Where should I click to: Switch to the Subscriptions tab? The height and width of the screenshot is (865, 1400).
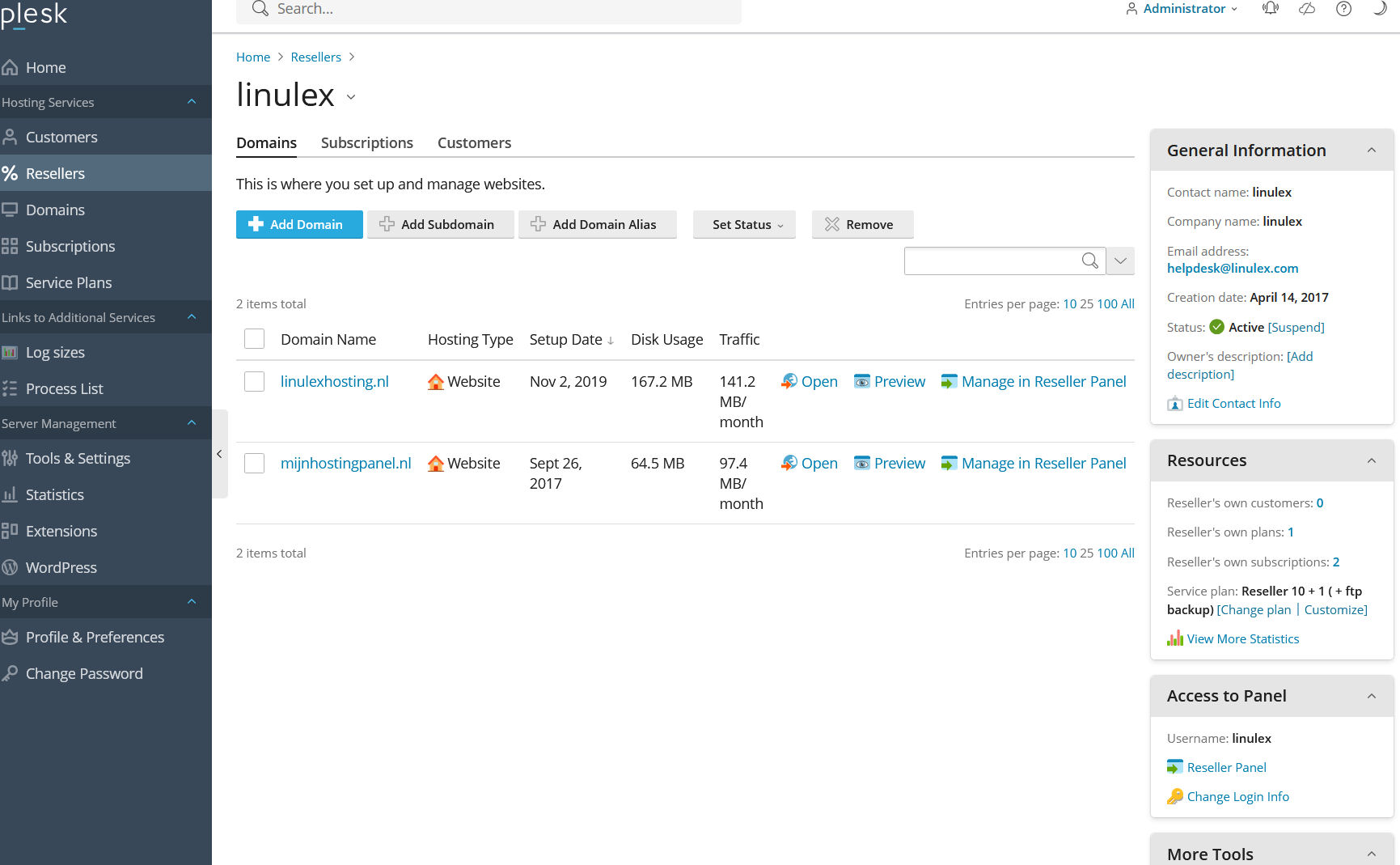pos(367,143)
